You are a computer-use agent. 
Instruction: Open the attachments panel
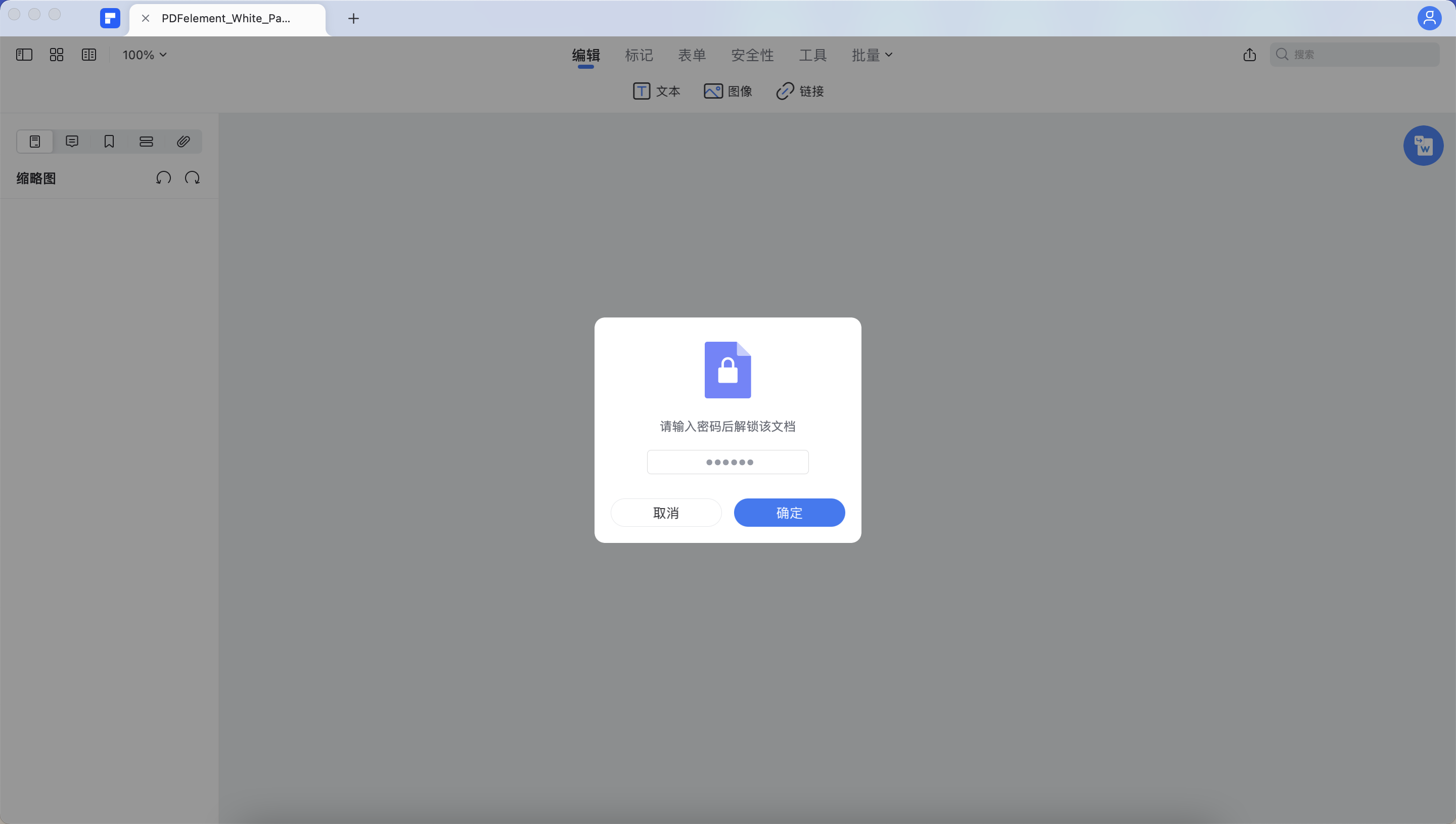183,141
